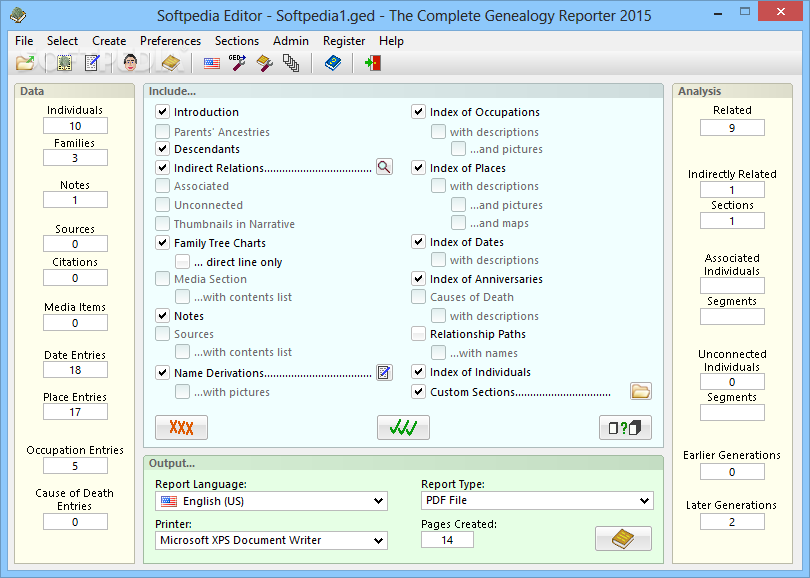Open the Select menu
The image size is (810, 578).
[62, 41]
